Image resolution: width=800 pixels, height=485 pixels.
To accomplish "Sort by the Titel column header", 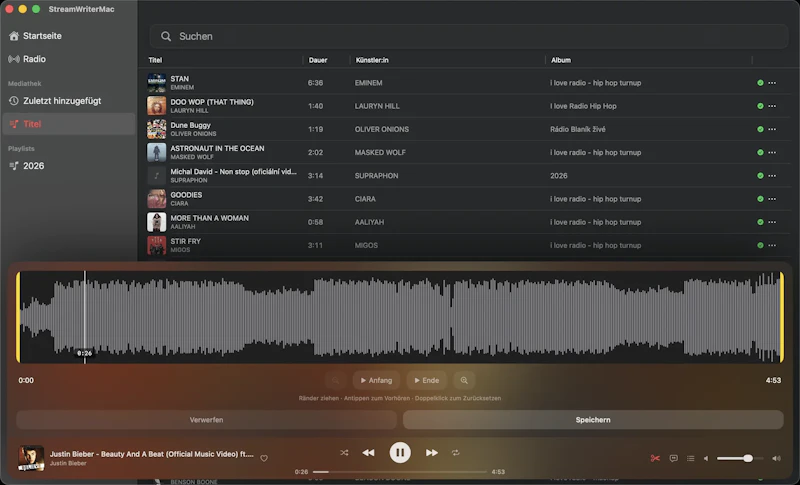I will 155,60.
